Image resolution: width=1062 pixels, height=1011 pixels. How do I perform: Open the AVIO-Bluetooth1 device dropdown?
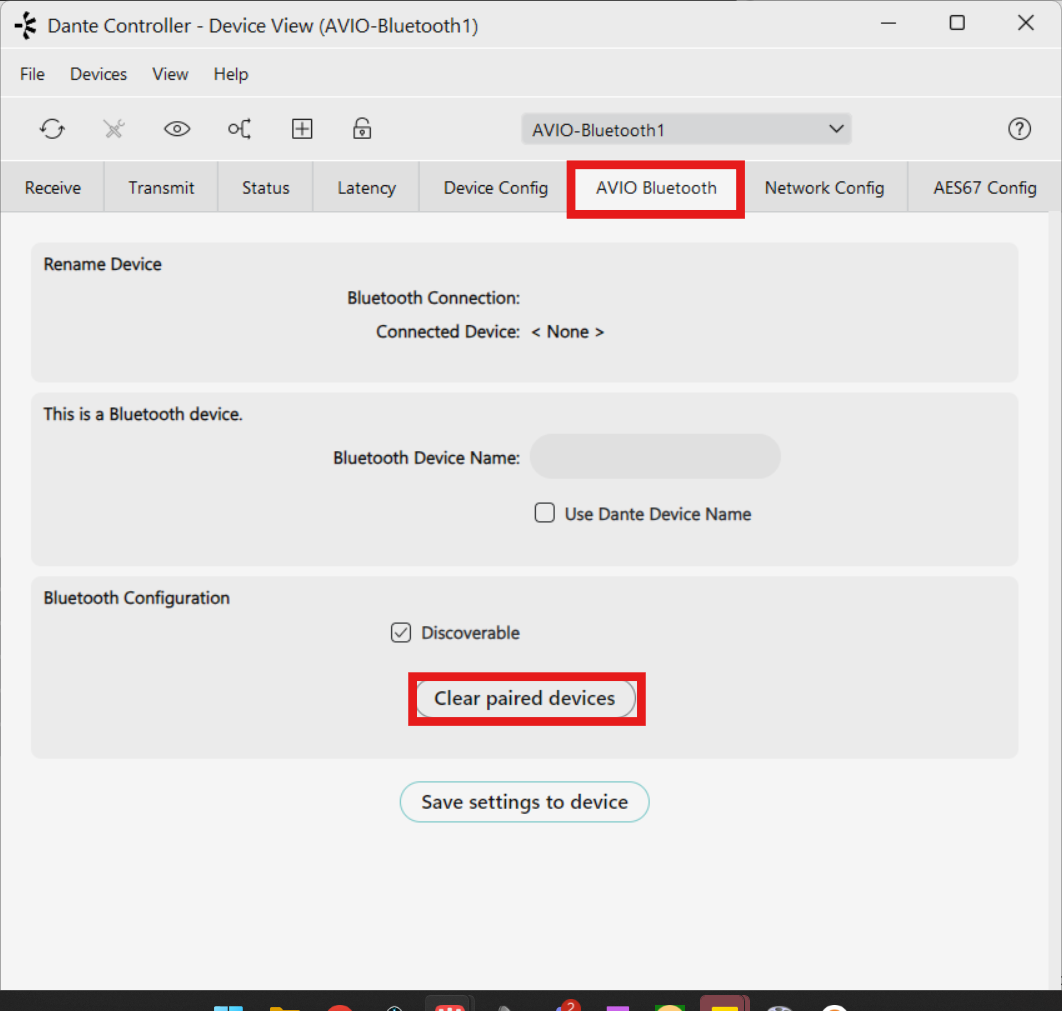pos(686,129)
